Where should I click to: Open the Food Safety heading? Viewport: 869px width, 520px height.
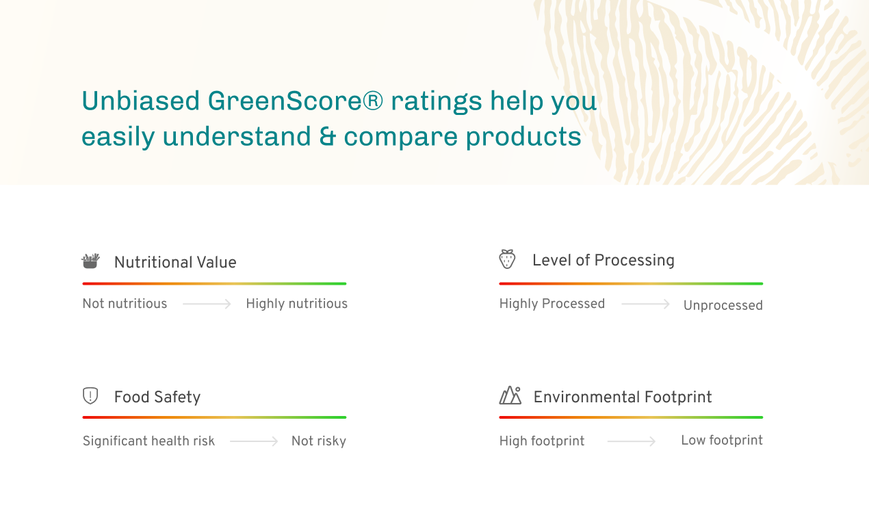(x=157, y=397)
